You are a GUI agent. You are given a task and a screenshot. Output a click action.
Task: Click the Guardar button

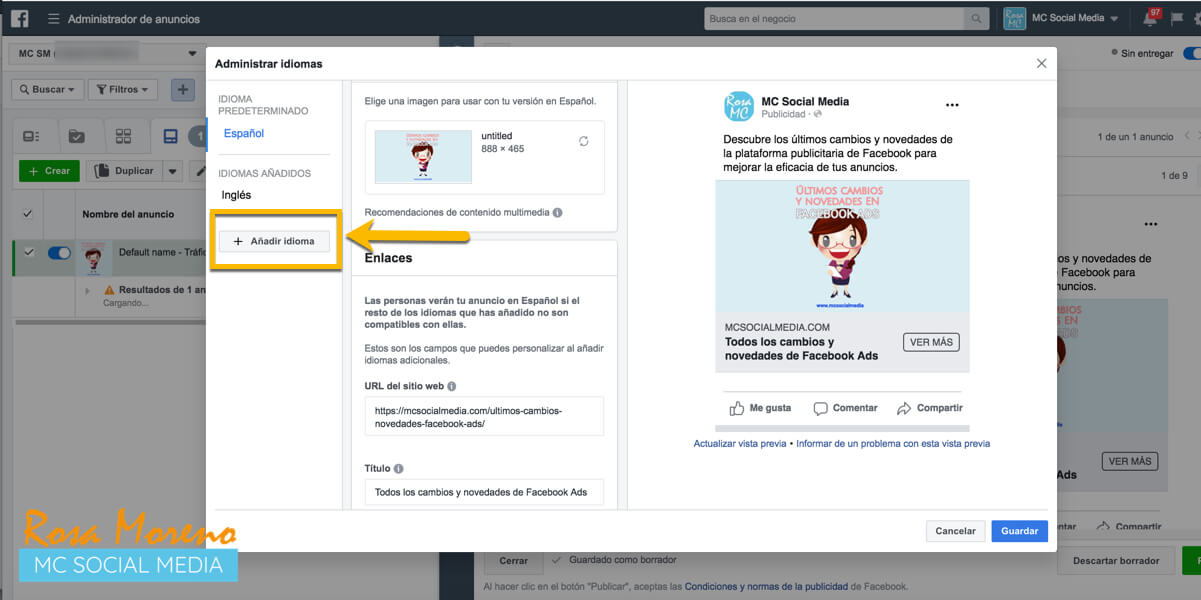click(1019, 531)
